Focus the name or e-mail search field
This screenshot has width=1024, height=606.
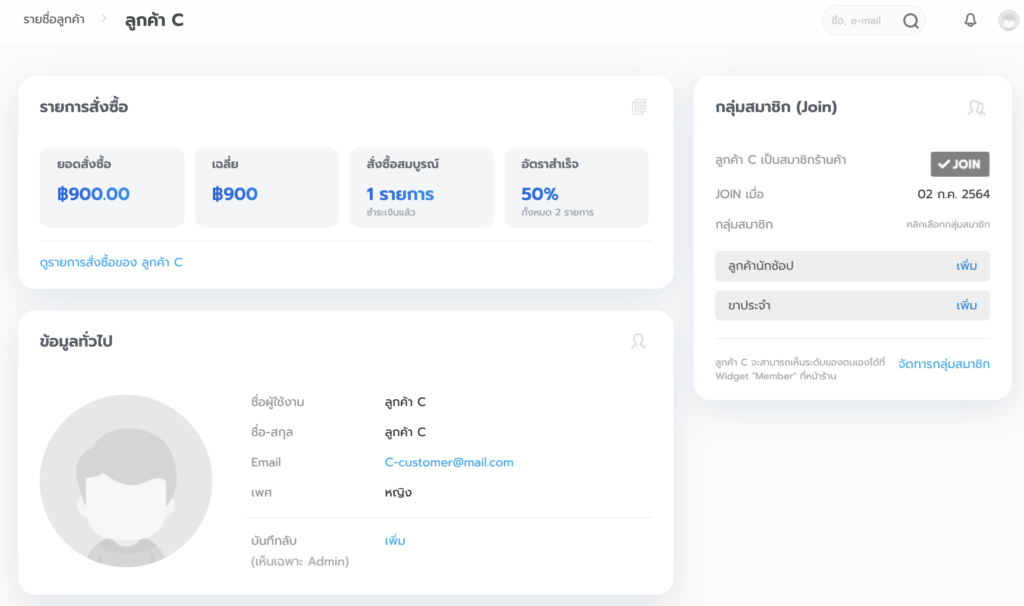(x=860, y=21)
